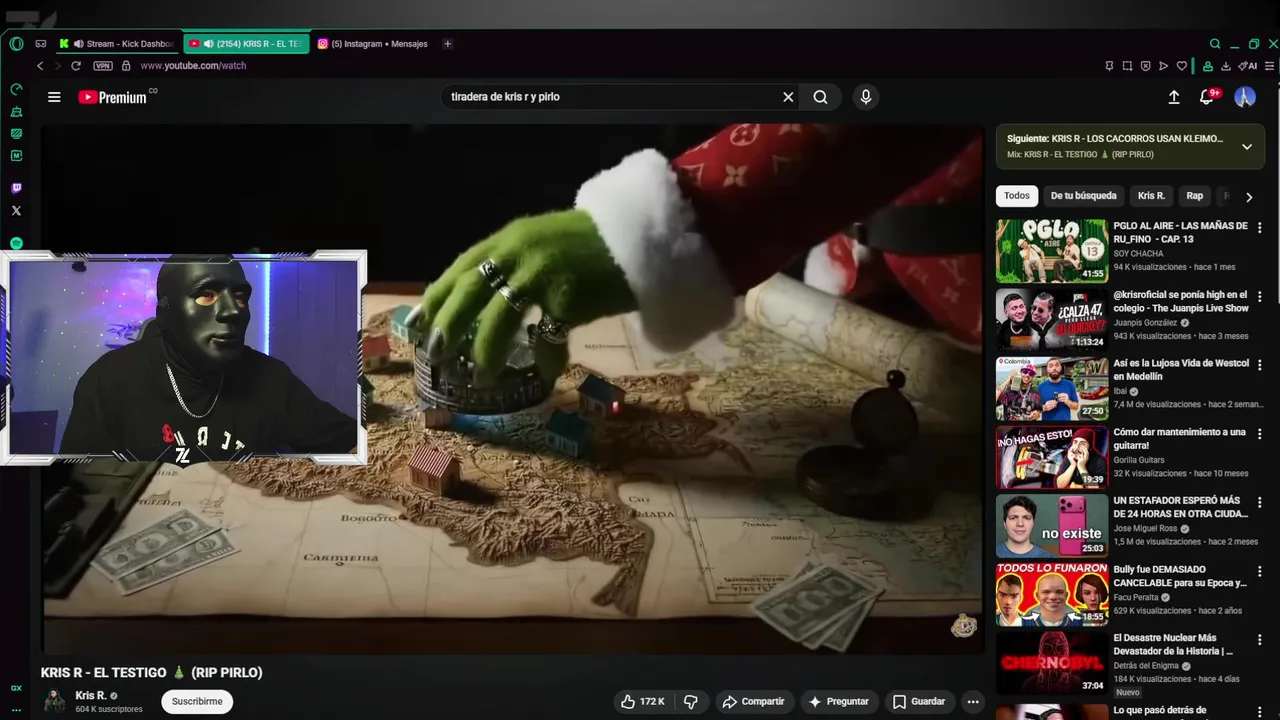1280x720 pixels.
Task: Open browser tab search magnifier
Action: coord(1215,44)
